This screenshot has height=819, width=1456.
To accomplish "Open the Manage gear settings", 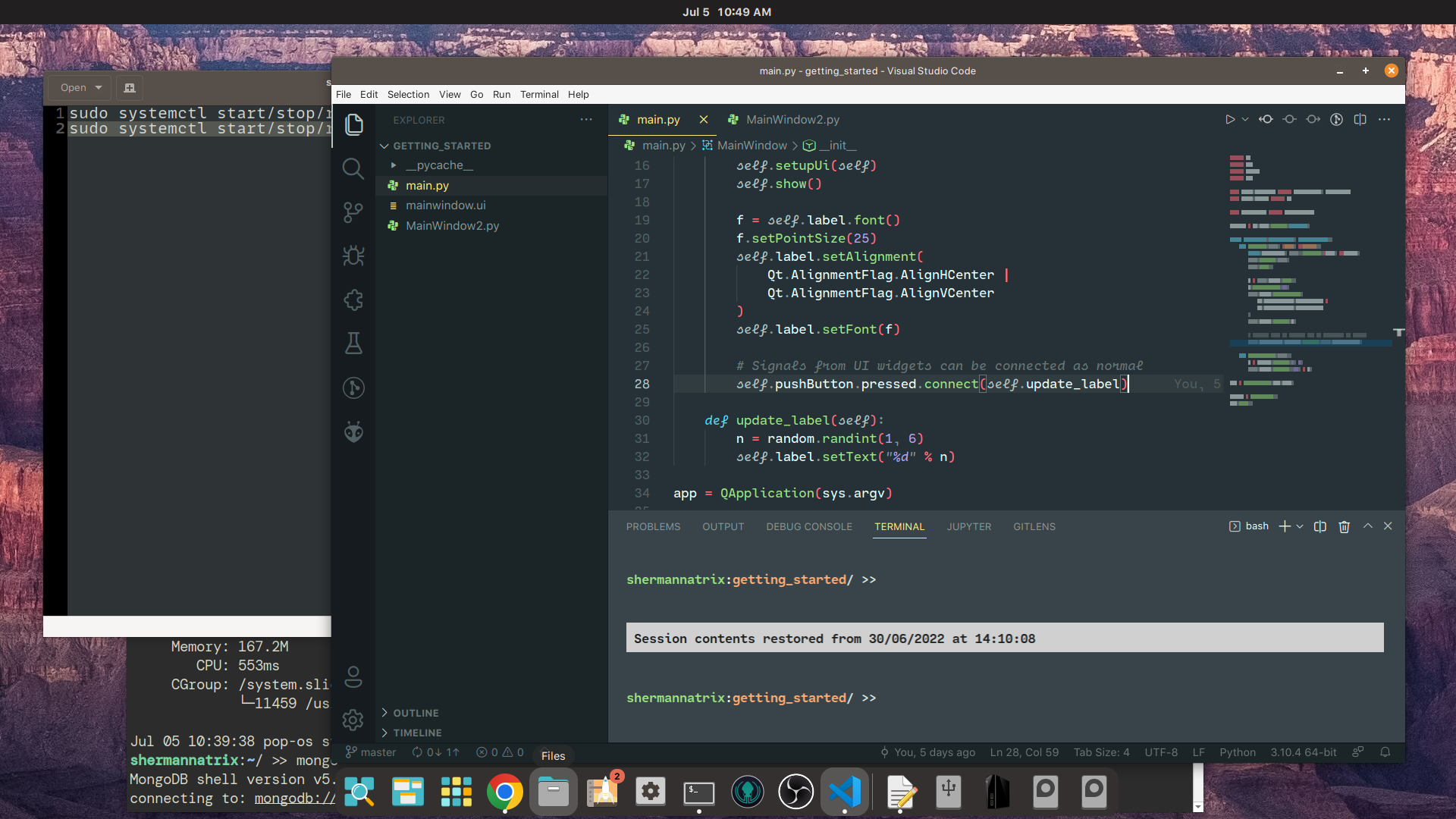I will point(353,720).
